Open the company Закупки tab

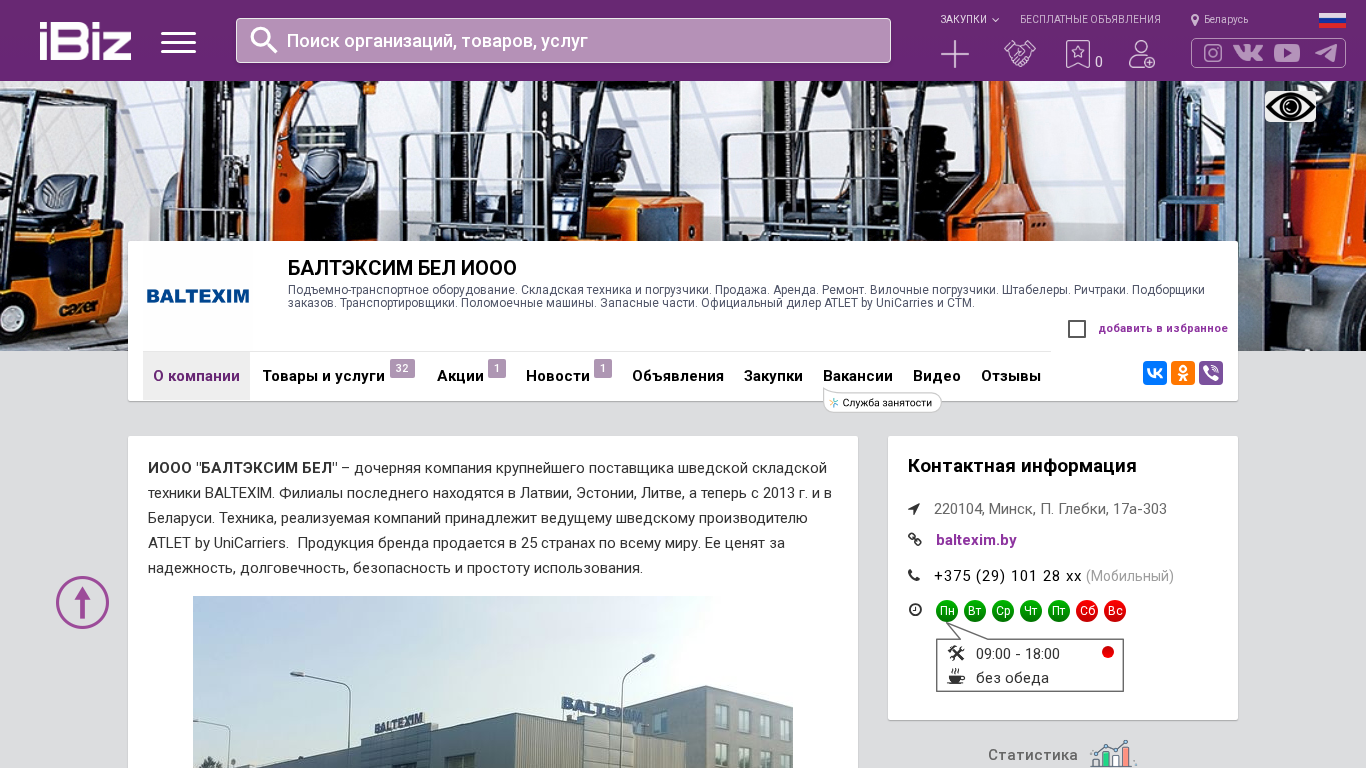click(x=773, y=376)
